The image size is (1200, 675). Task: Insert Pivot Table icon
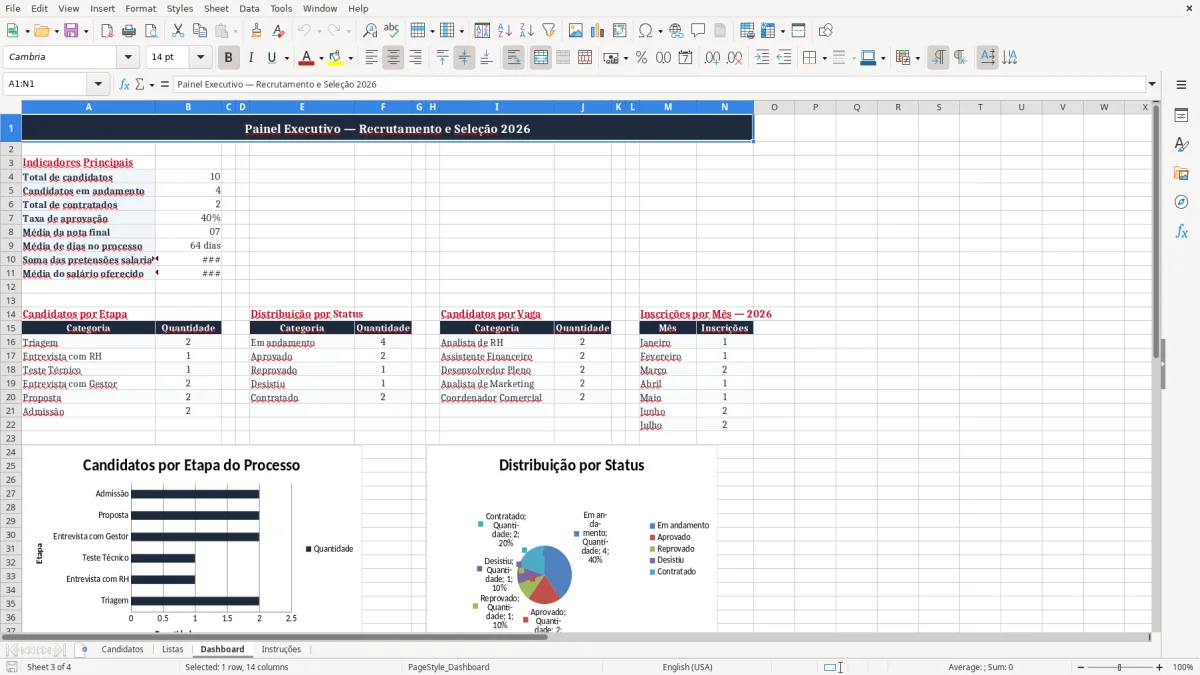(620, 31)
